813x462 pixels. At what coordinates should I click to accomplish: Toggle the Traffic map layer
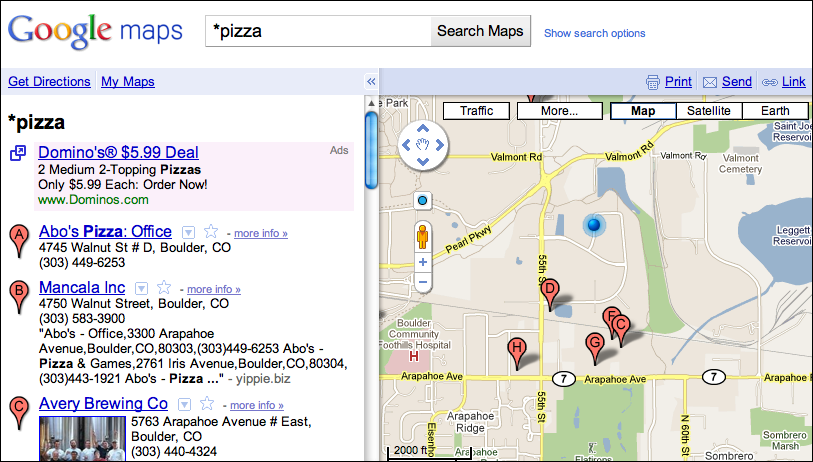coord(476,111)
